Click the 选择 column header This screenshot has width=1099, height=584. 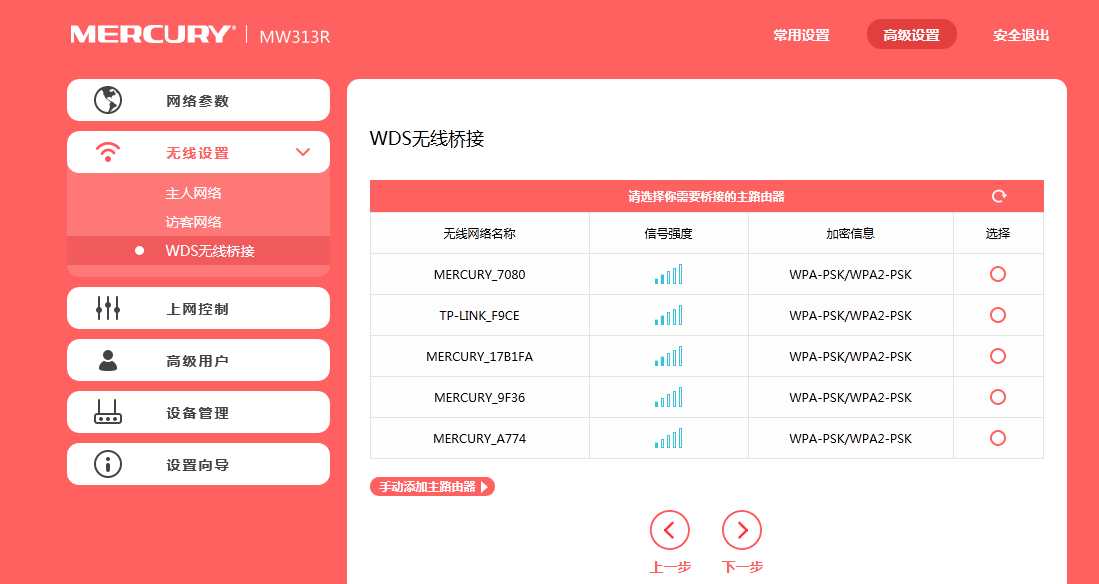tap(998, 233)
